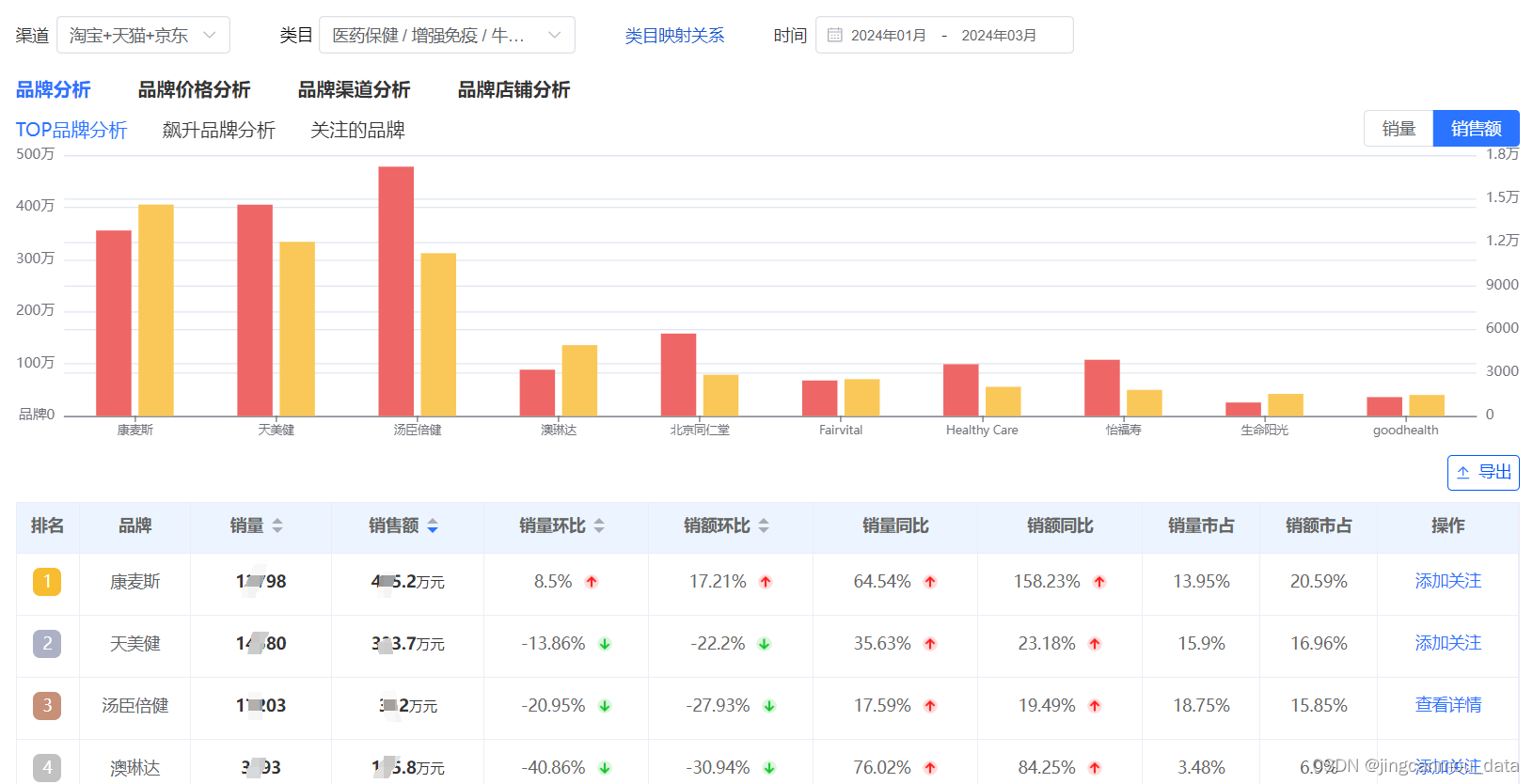Screen dimensions: 1533x784
Task: Click brand name 天美健 in table
Action: [135, 644]
